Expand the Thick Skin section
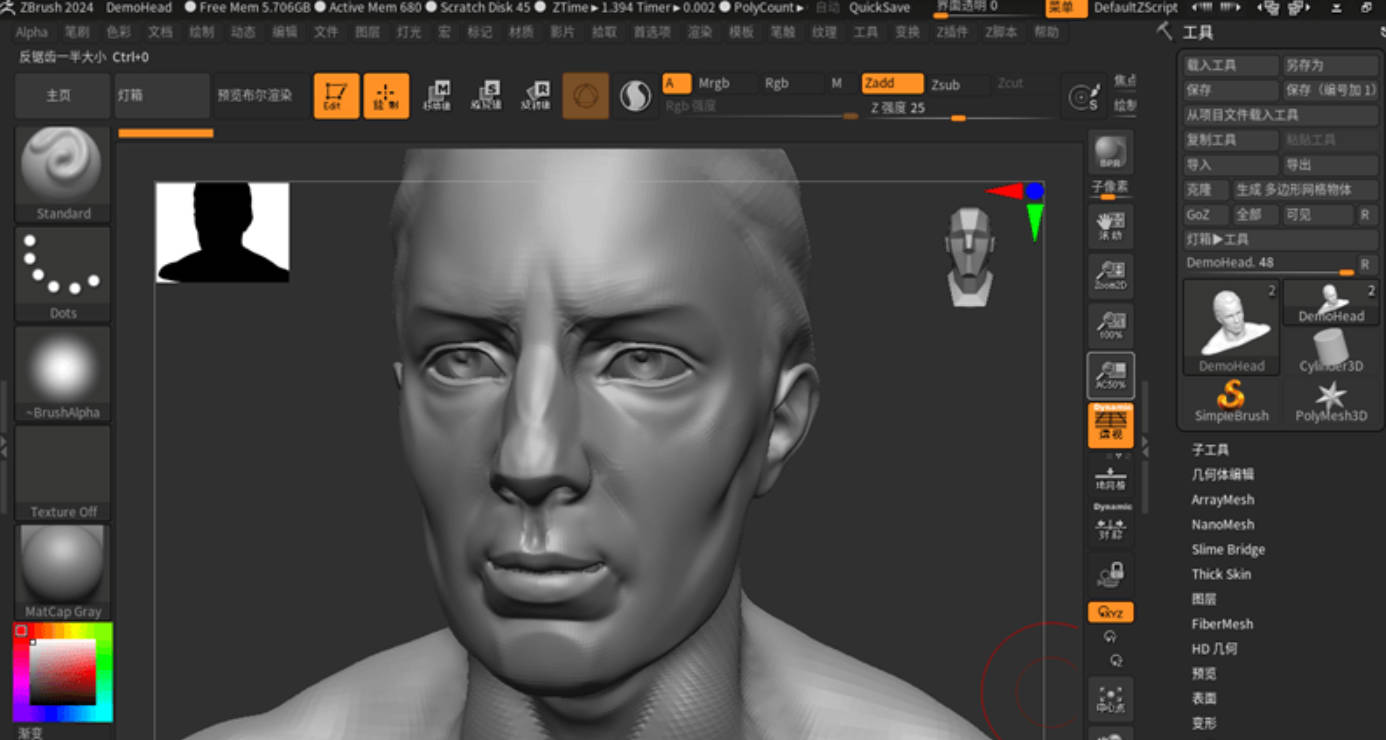The image size is (1386, 740). (1221, 574)
